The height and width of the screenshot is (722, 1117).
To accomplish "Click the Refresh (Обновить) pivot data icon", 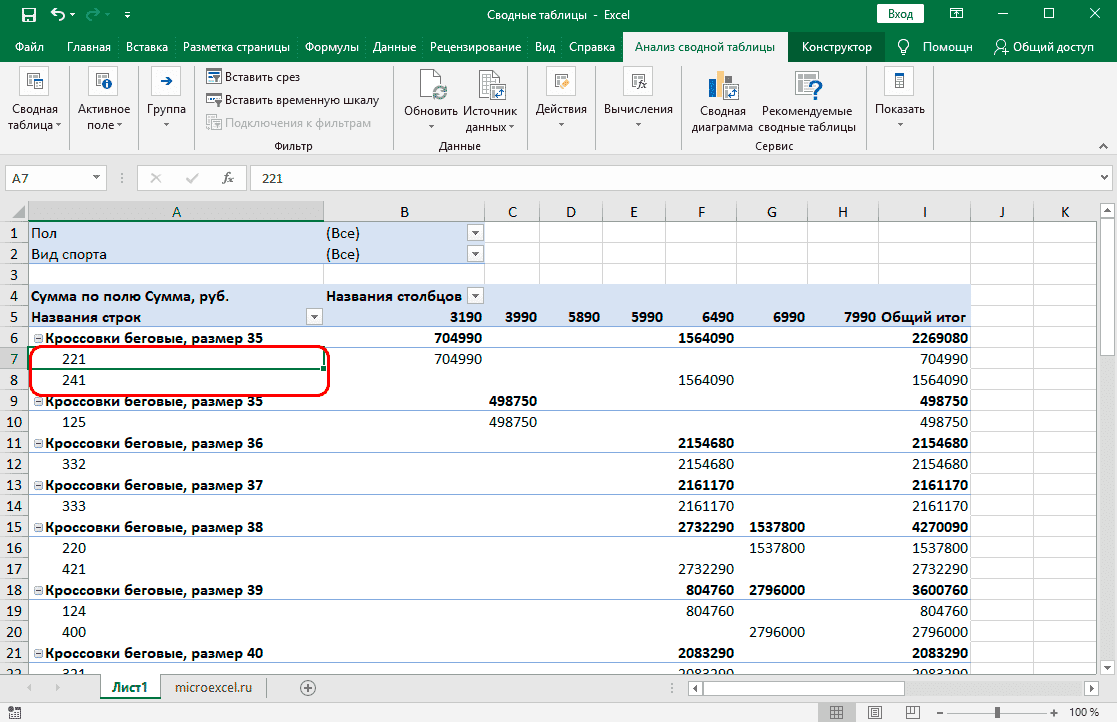I will click(431, 87).
